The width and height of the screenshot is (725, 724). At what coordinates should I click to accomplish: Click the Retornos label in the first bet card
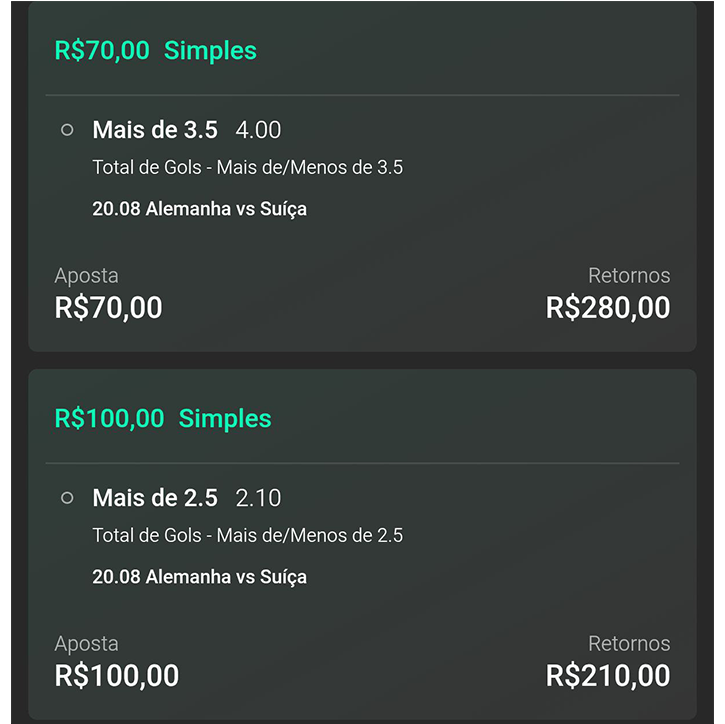[x=629, y=276]
